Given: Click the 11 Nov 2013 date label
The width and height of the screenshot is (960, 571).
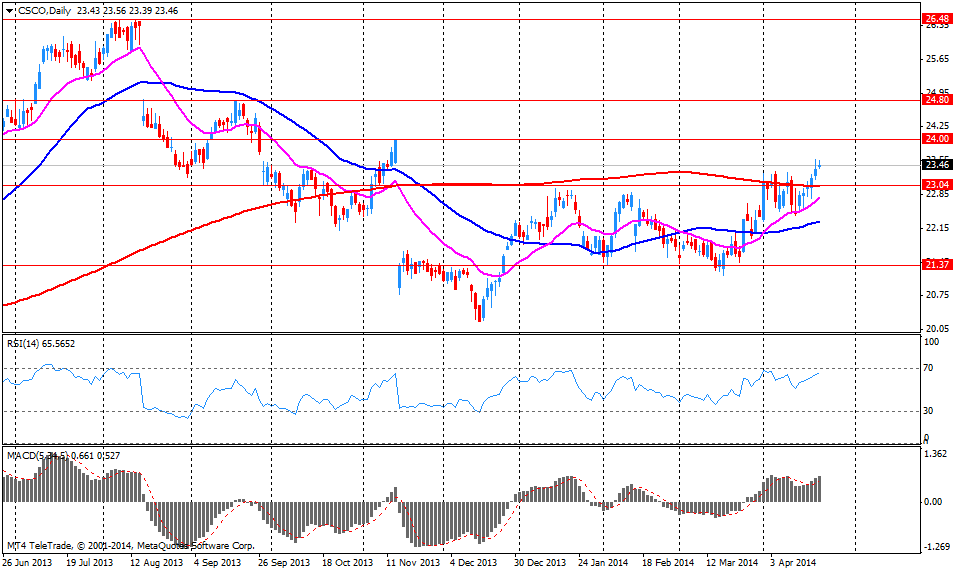Looking at the screenshot, I should (413, 562).
